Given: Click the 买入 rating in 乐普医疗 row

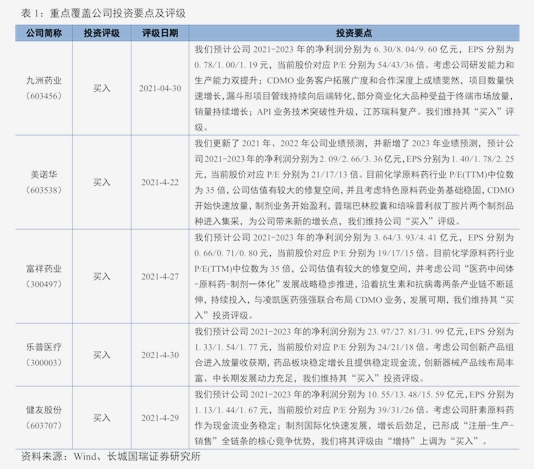Looking at the screenshot, I should 102,355.
